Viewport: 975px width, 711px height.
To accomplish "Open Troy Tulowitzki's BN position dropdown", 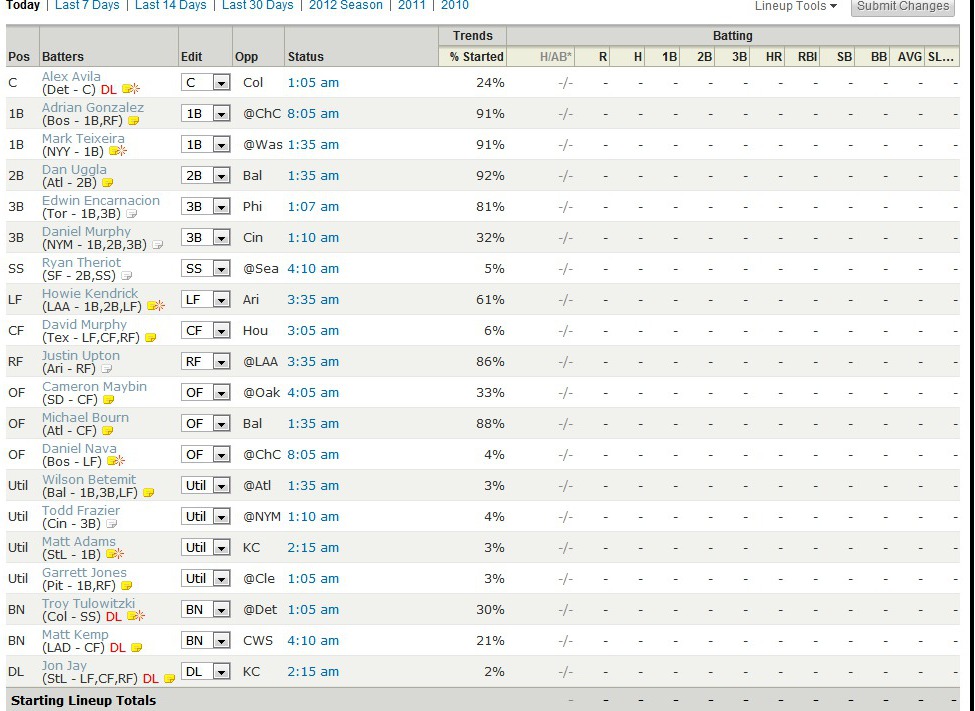I will pos(206,610).
